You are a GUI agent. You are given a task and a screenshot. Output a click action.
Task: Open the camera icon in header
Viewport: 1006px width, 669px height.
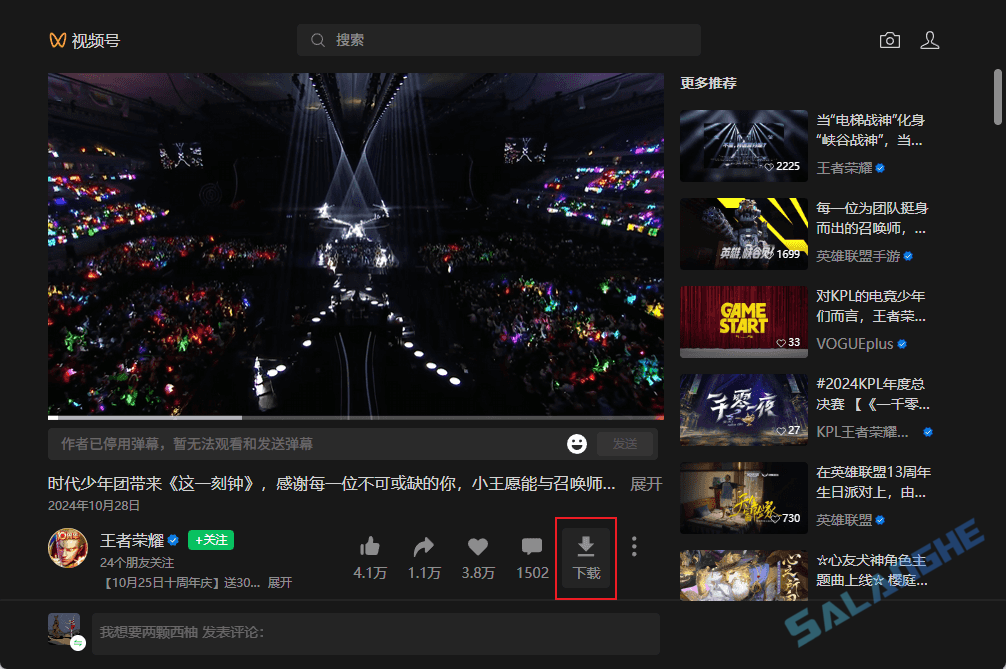(889, 40)
